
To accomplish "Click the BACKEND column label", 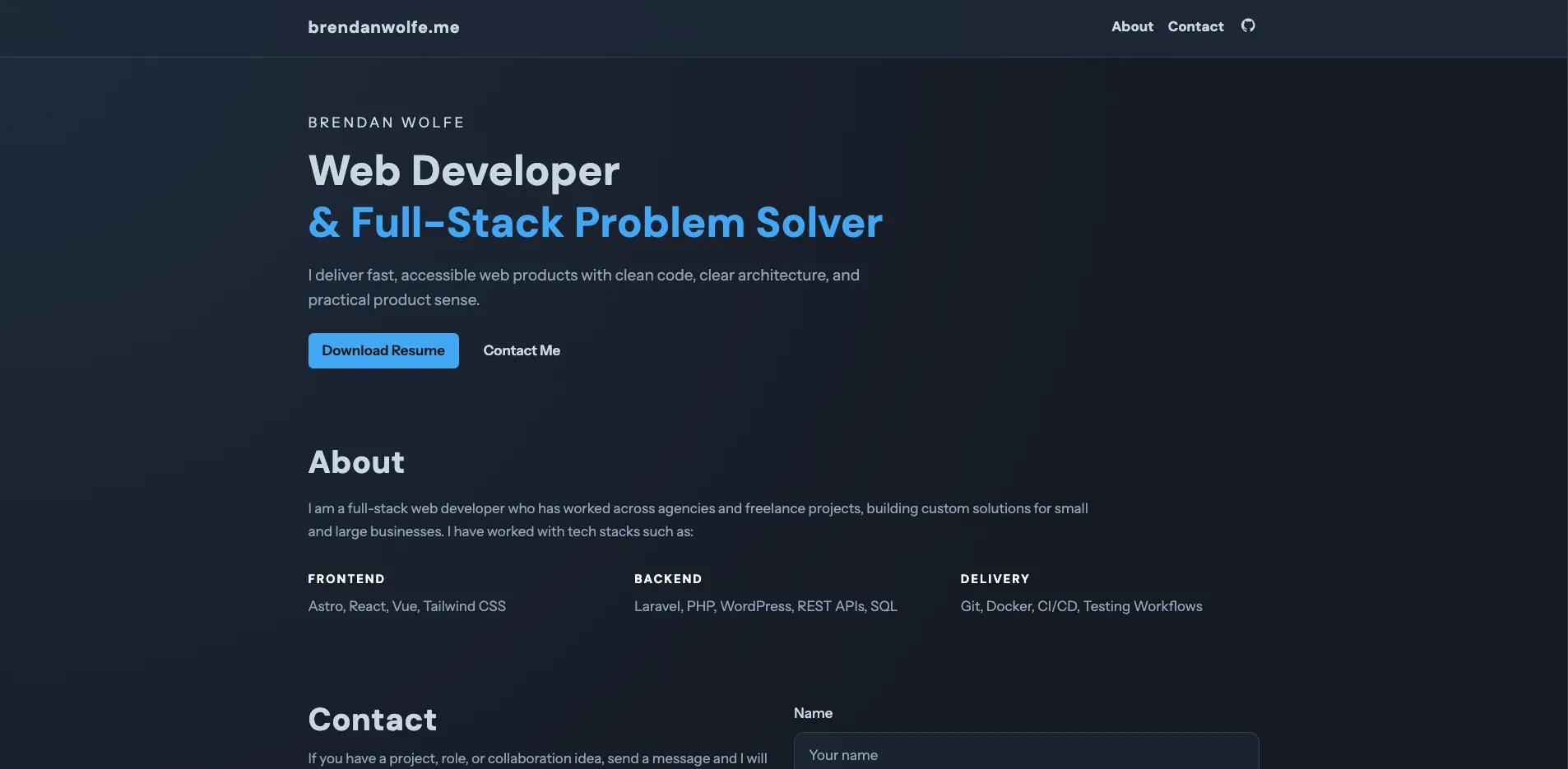I will coord(668,579).
